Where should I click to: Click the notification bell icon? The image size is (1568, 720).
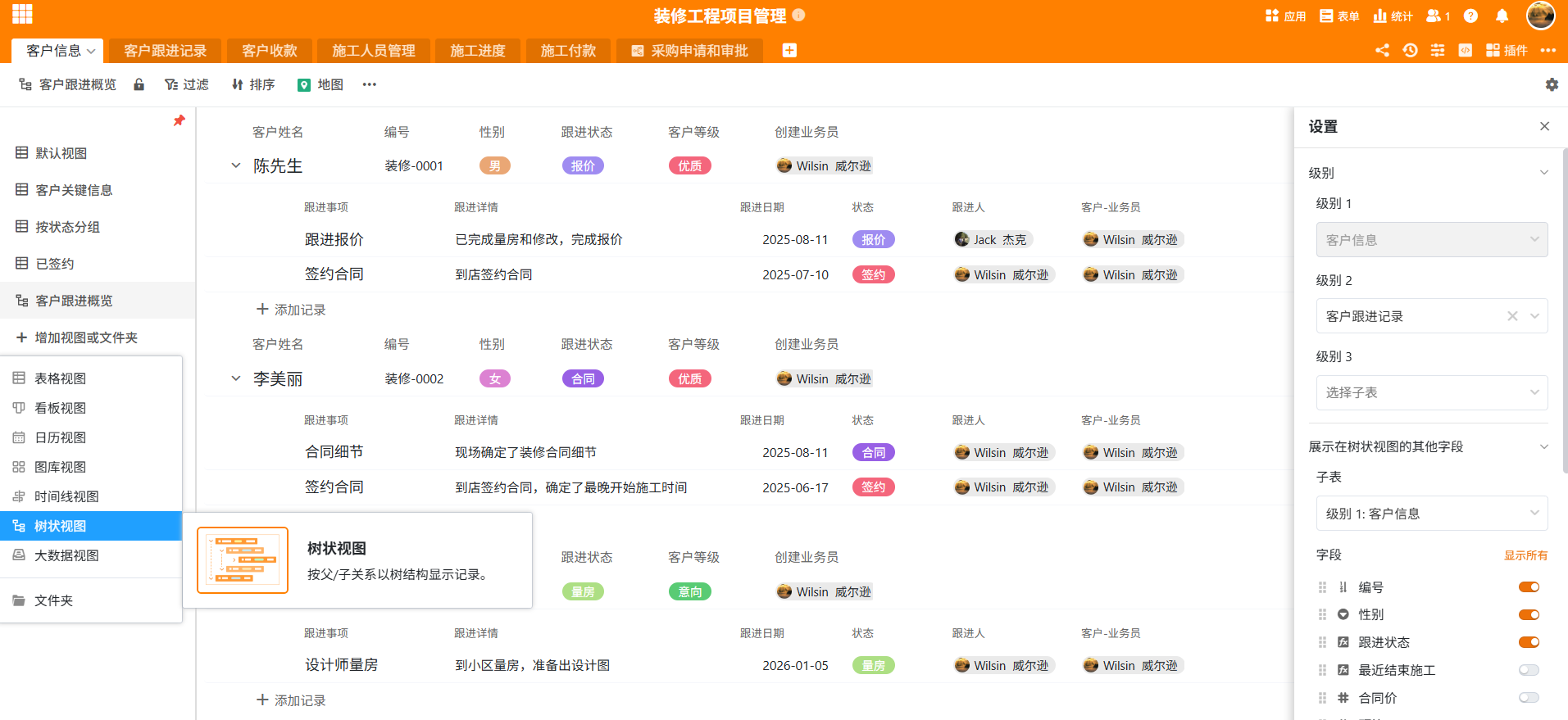click(1502, 16)
